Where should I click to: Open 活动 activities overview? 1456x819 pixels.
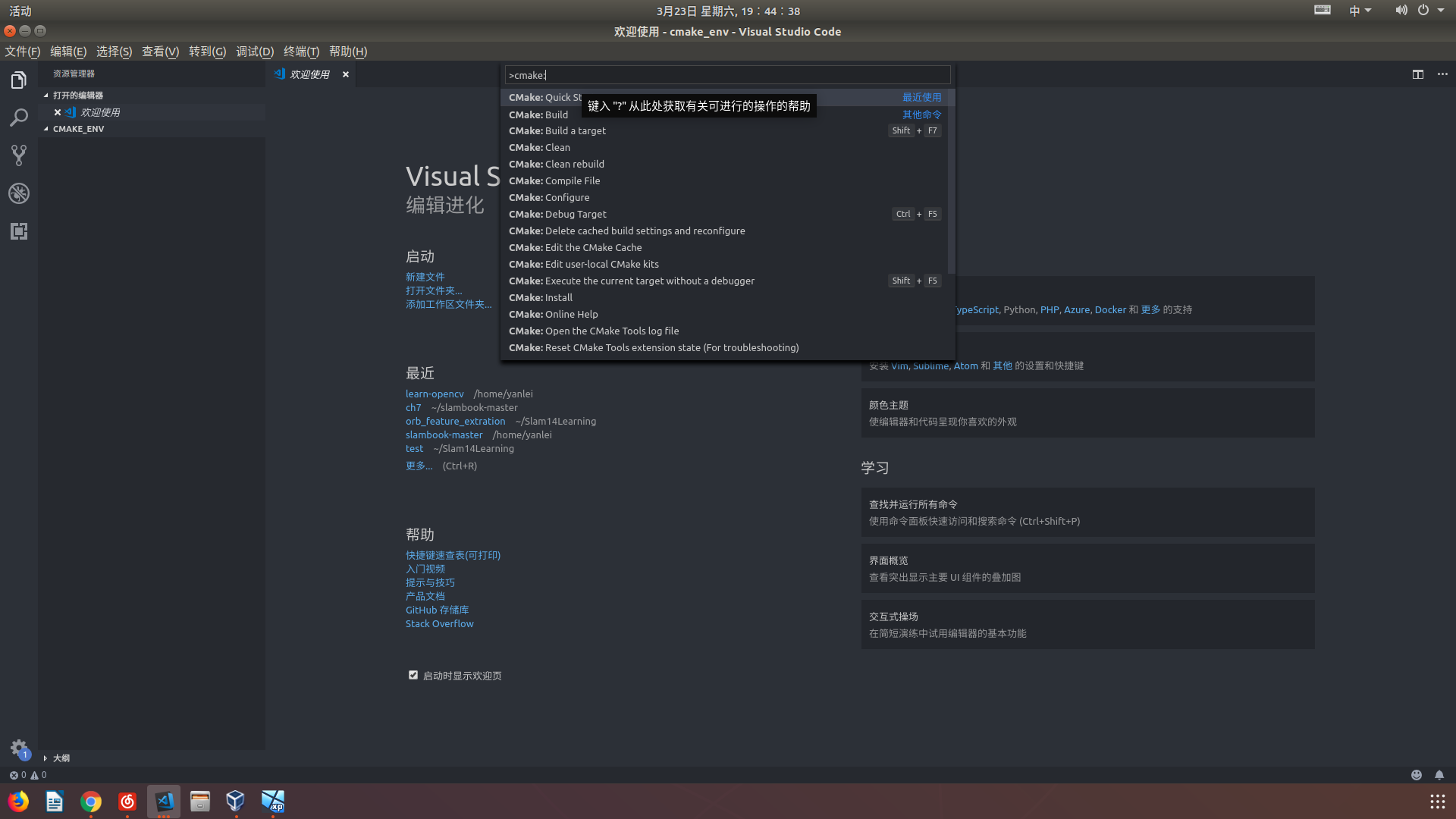pos(20,11)
